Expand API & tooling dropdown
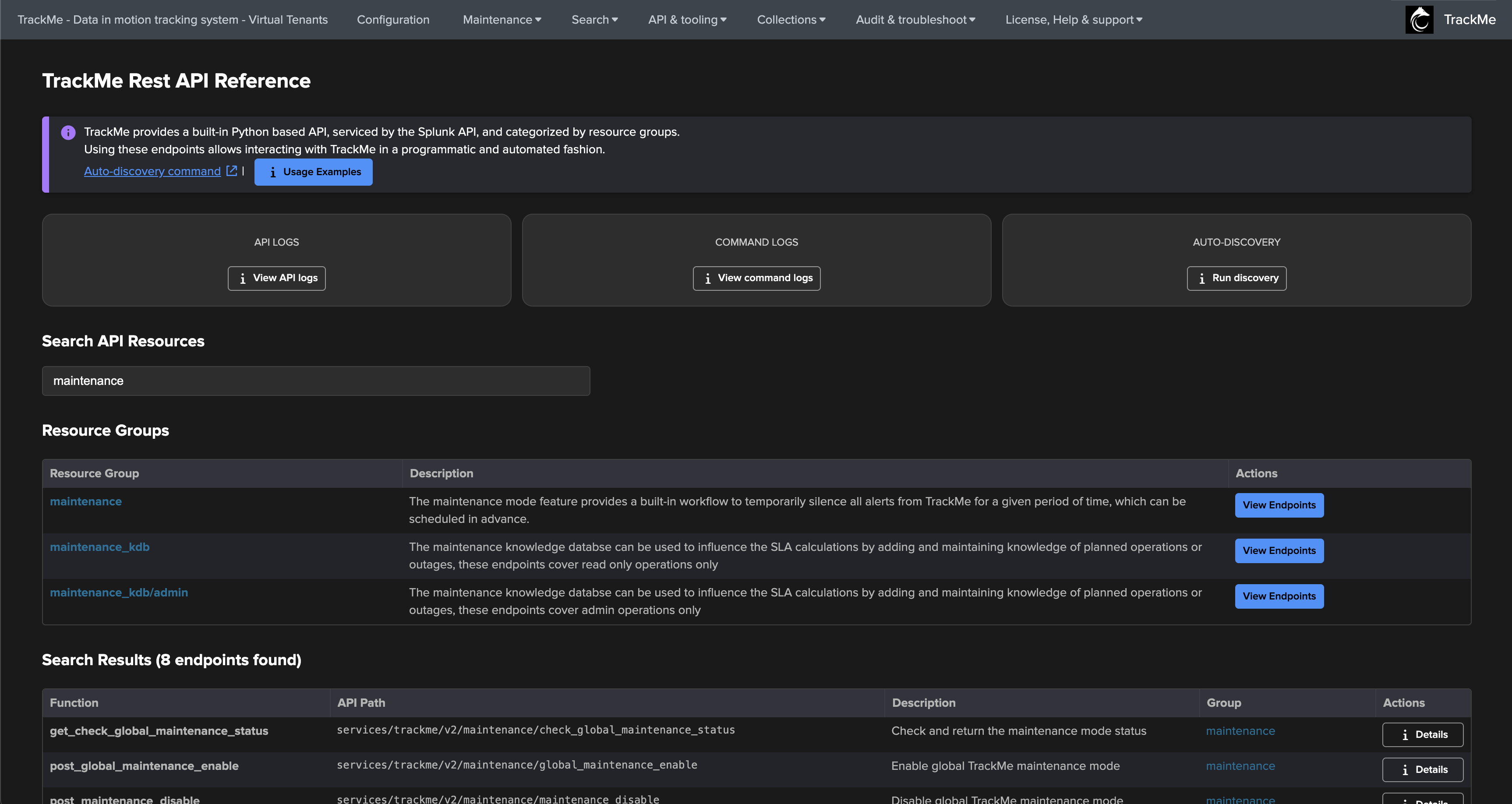 click(x=687, y=19)
